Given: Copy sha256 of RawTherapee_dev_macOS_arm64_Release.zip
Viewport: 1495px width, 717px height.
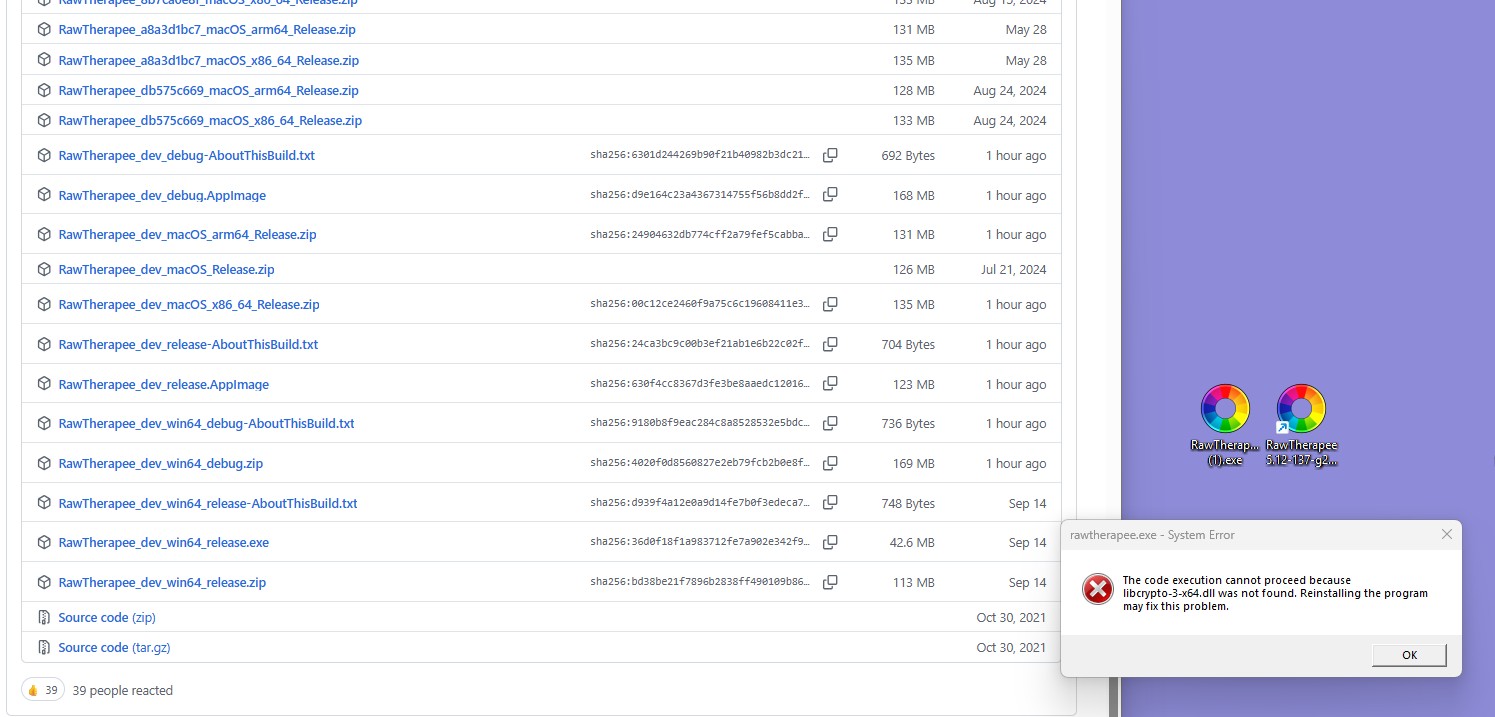Looking at the screenshot, I should (x=830, y=235).
